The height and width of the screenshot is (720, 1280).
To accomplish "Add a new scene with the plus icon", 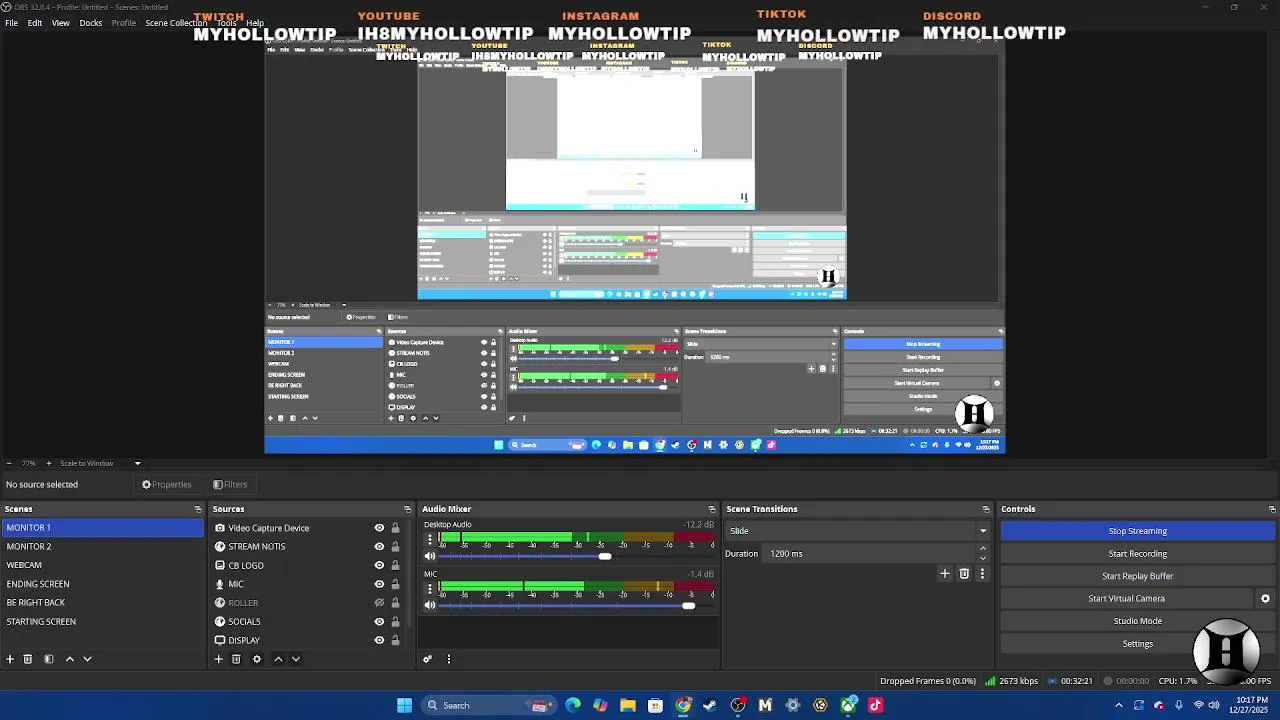I will [x=10, y=659].
